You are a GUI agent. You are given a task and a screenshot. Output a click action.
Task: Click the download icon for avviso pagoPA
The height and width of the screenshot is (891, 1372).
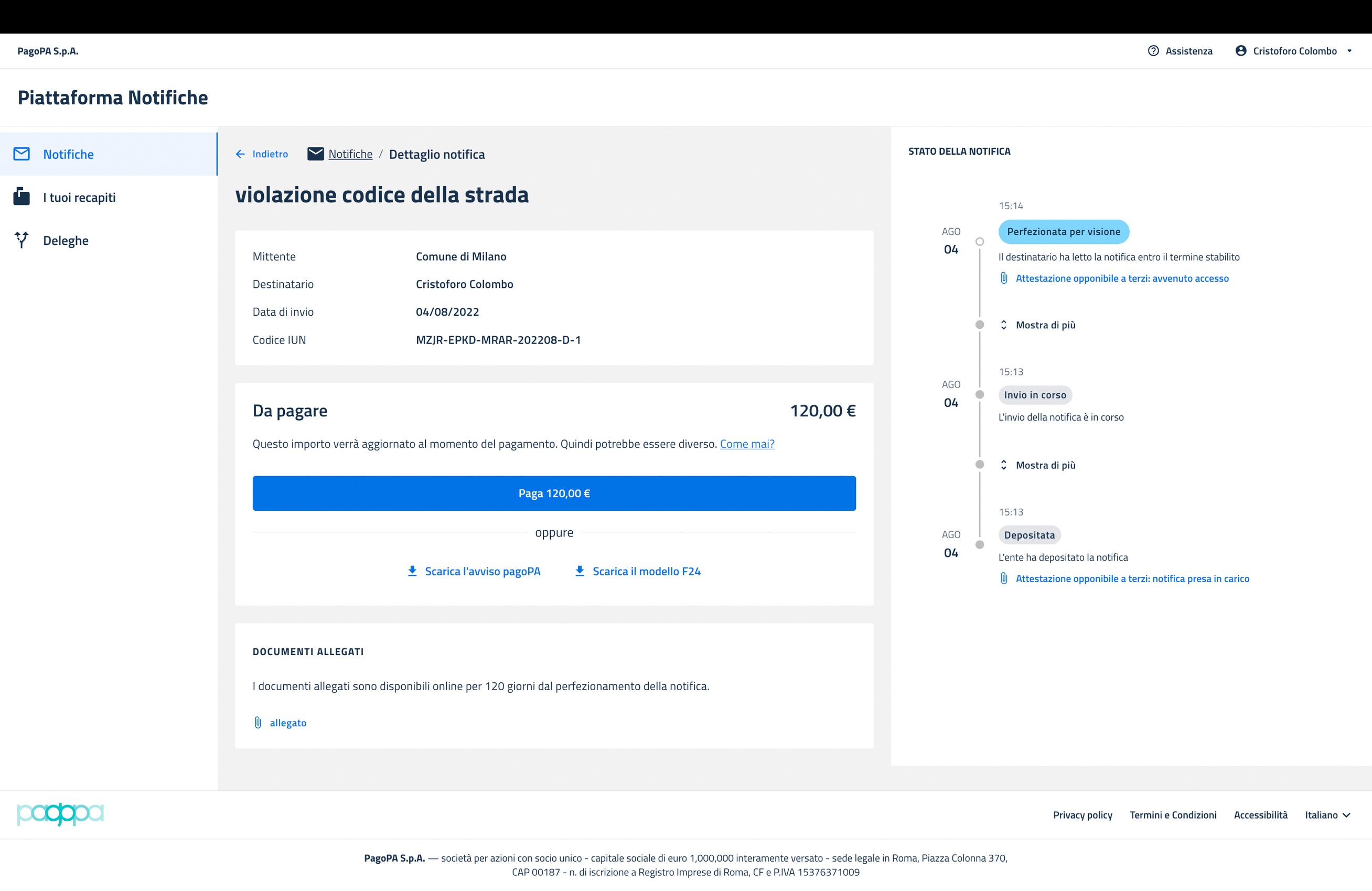pyautogui.click(x=412, y=571)
